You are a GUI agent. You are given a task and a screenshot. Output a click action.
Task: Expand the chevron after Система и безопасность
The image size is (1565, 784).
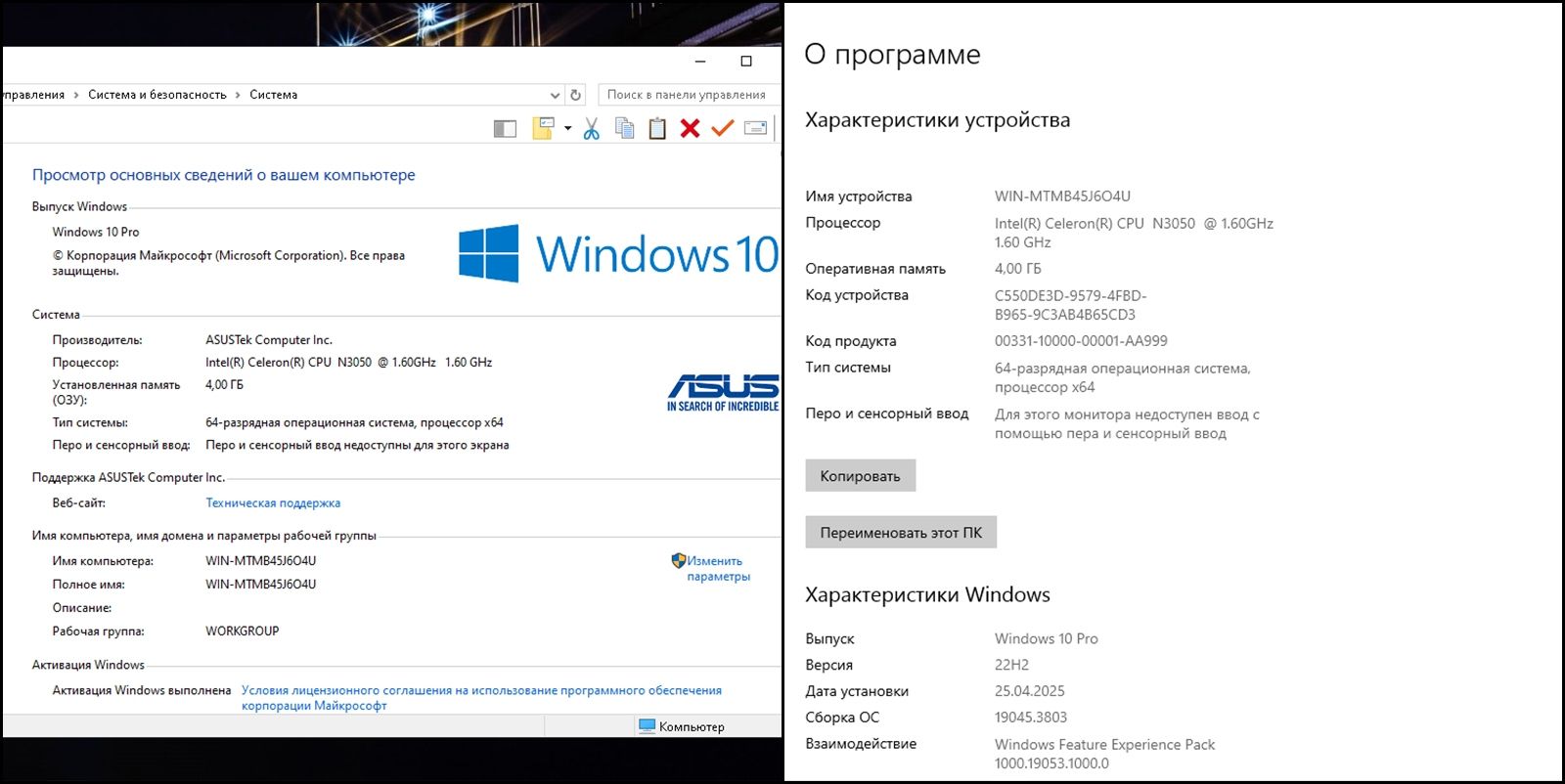(238, 95)
